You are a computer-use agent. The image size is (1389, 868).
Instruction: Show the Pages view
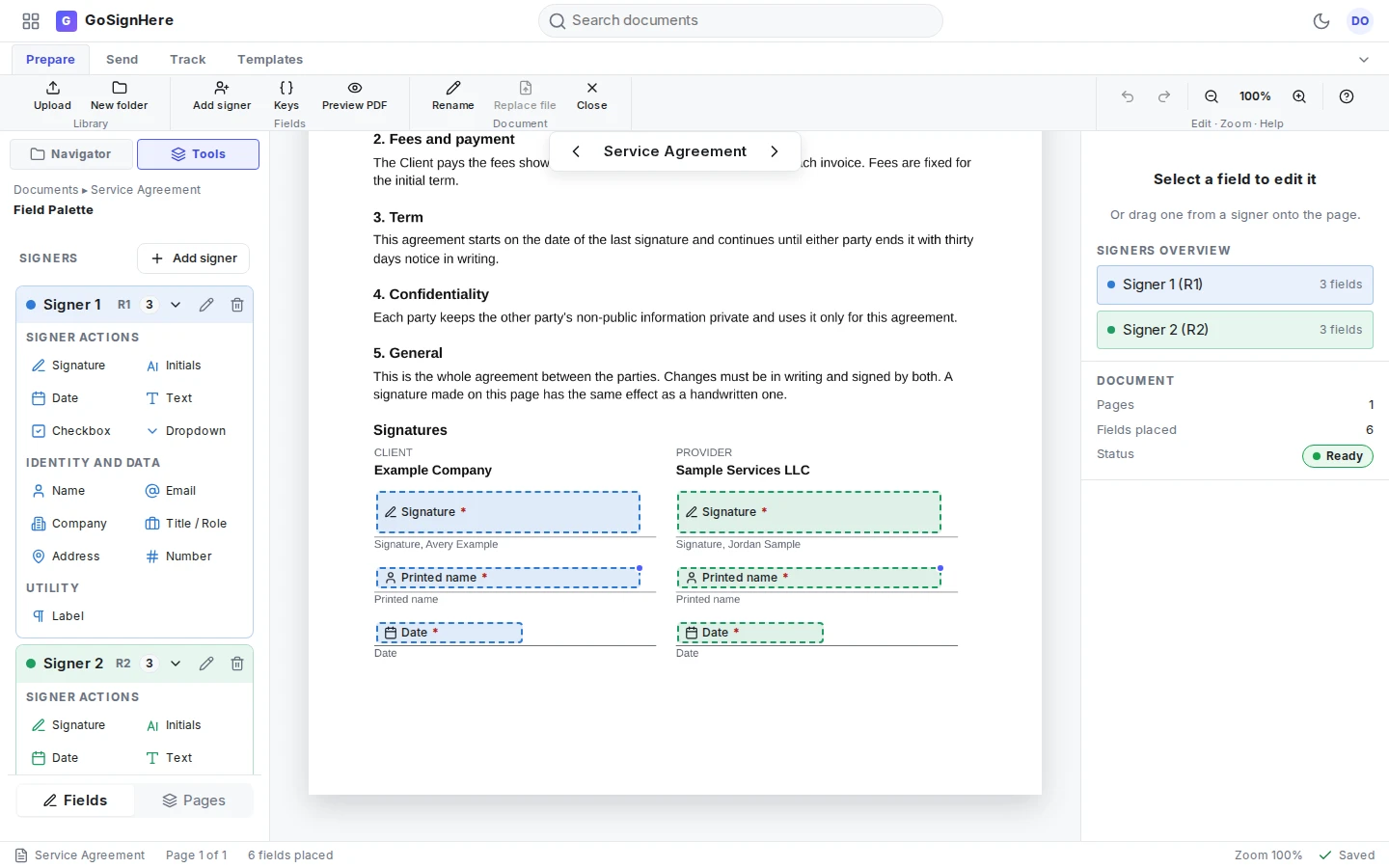coord(194,800)
